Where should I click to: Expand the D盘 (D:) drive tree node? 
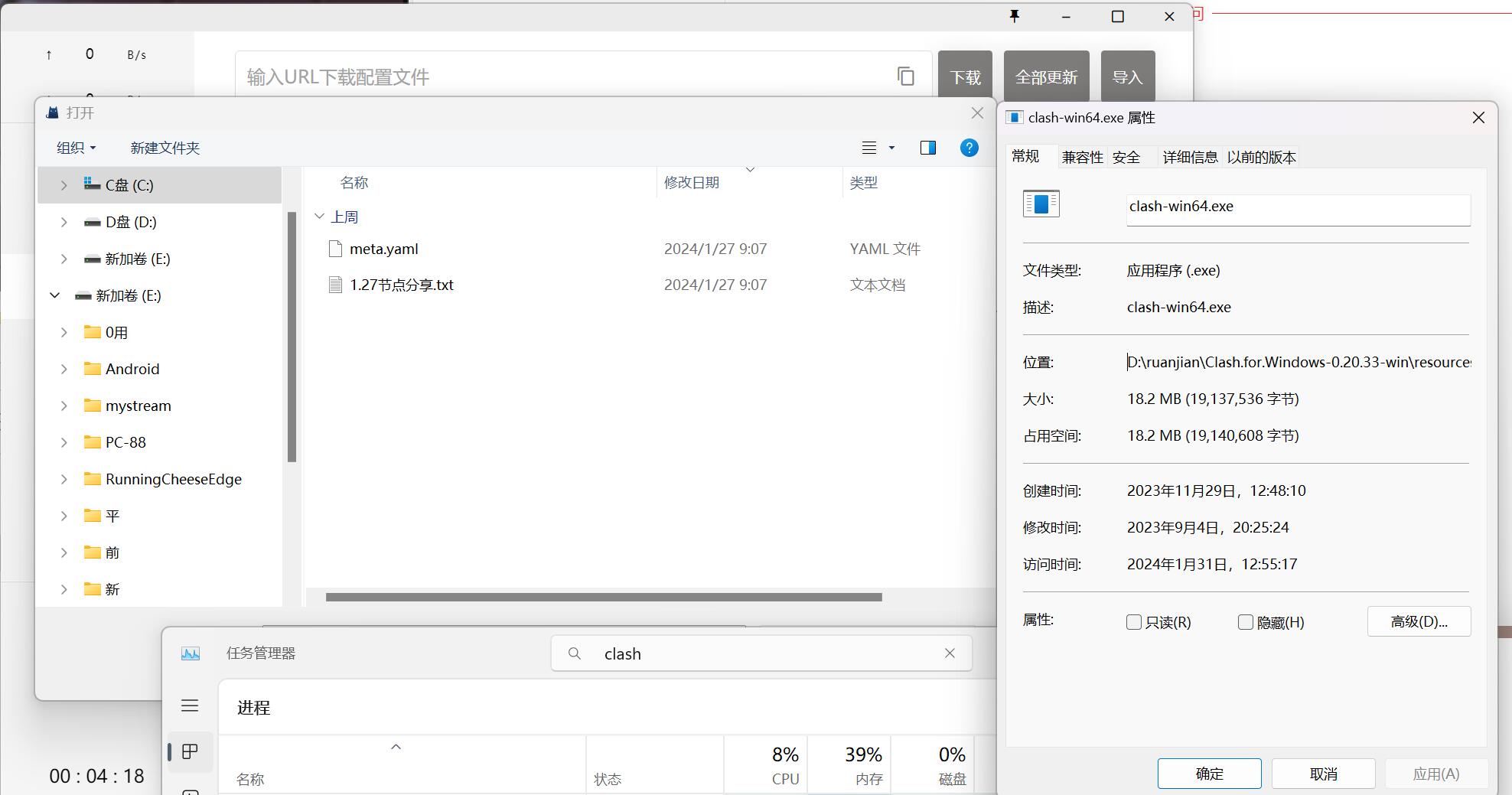[x=64, y=222]
